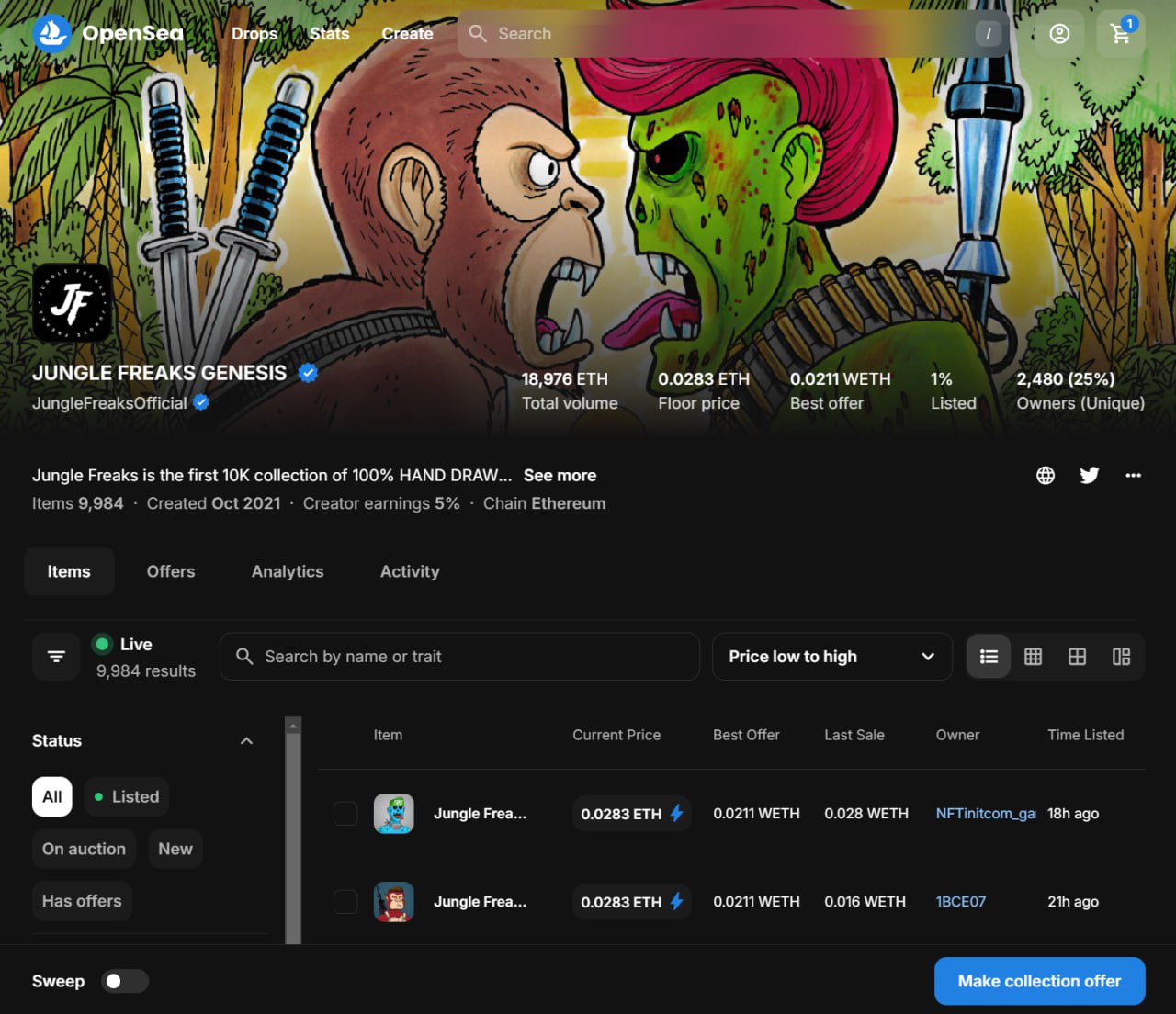Click the search magnifier icon in the top bar
Screen dimensions: 1176x1014
pyautogui.click(x=478, y=34)
